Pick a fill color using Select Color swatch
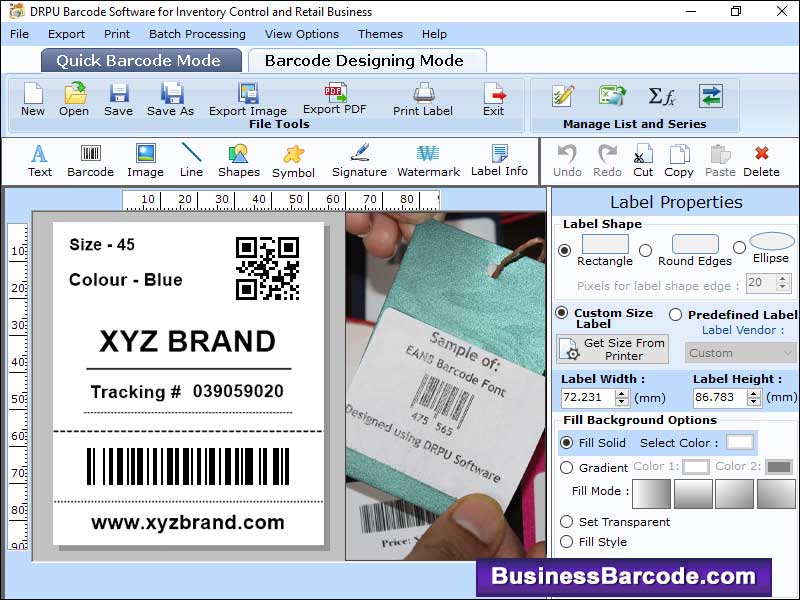Image resolution: width=800 pixels, height=600 pixels. click(x=737, y=443)
